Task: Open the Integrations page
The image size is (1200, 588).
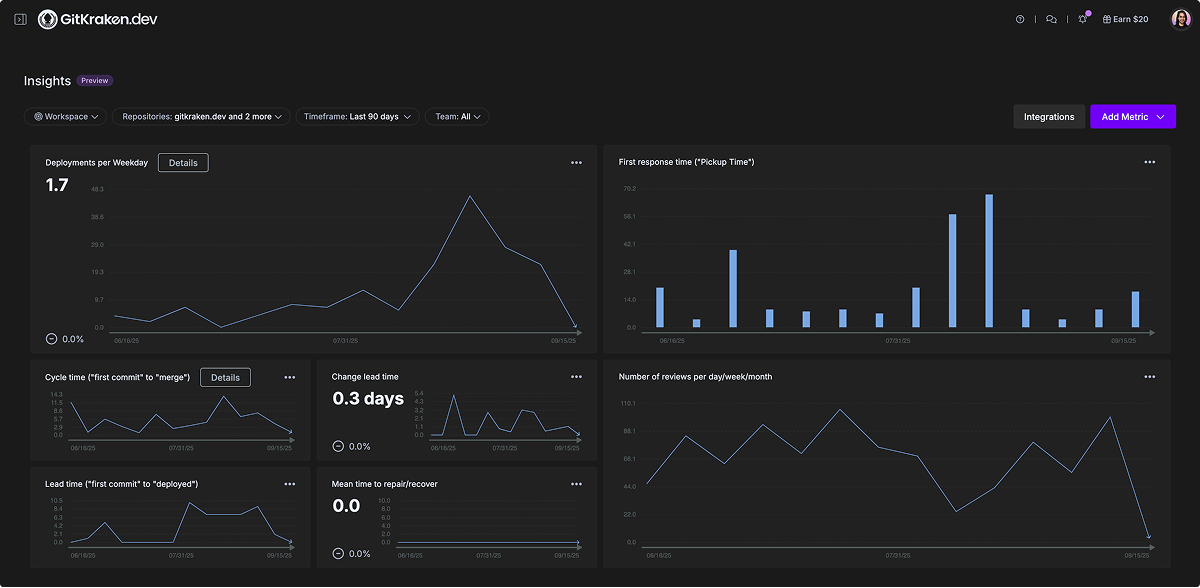Action: tap(1048, 117)
